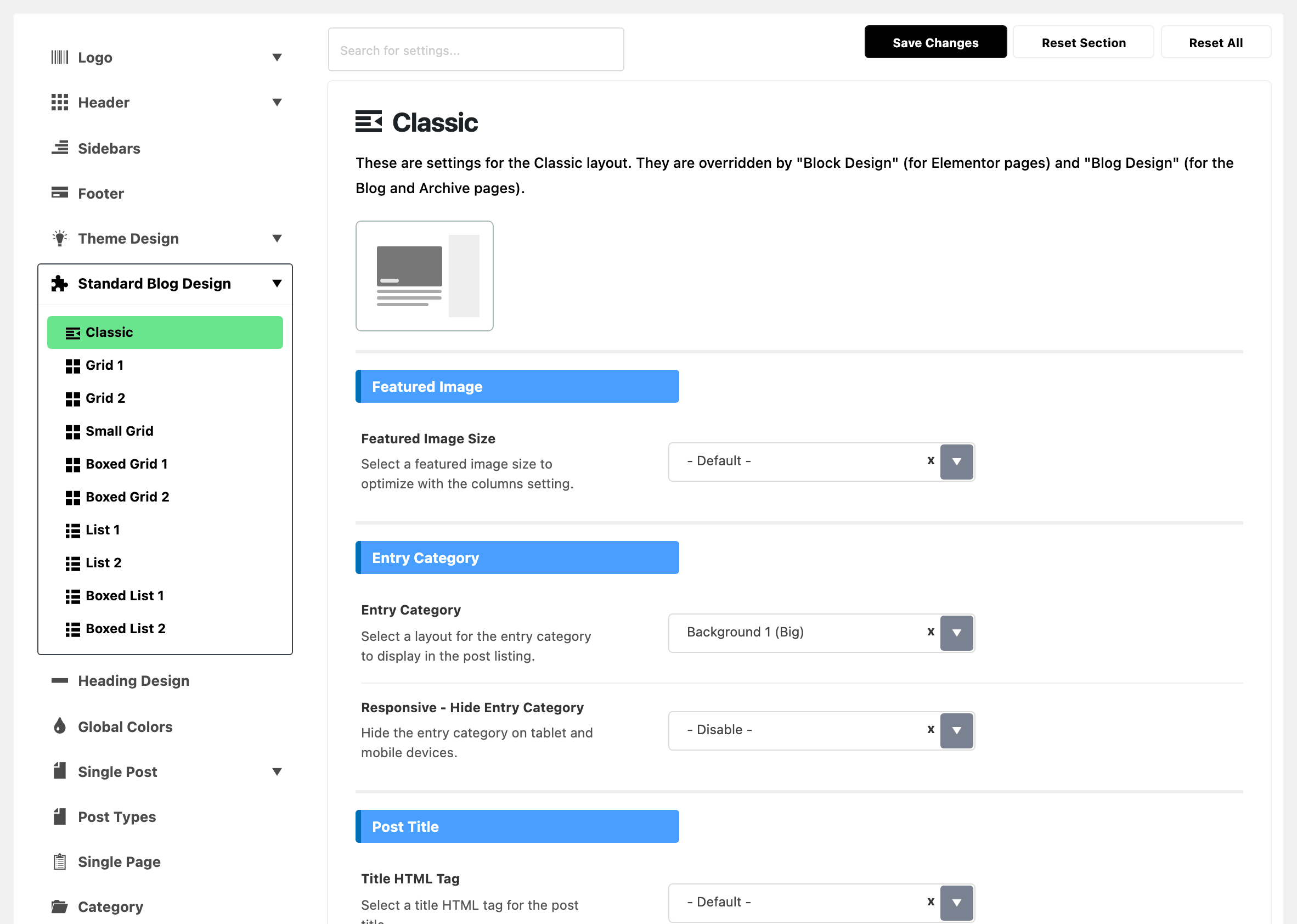Click the Logo barcode icon

tap(60, 58)
